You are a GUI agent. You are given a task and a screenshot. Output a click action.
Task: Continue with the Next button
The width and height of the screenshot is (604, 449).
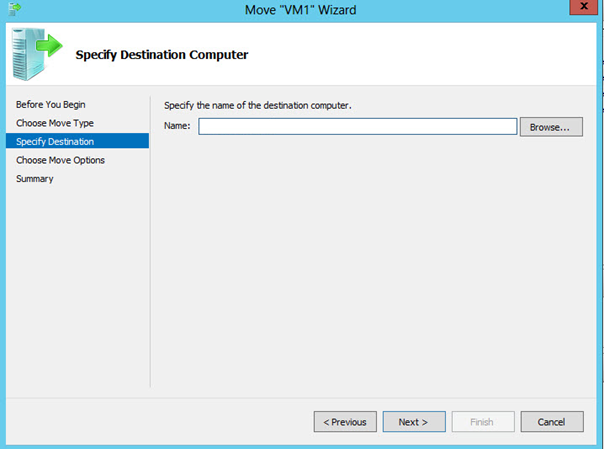coord(414,422)
